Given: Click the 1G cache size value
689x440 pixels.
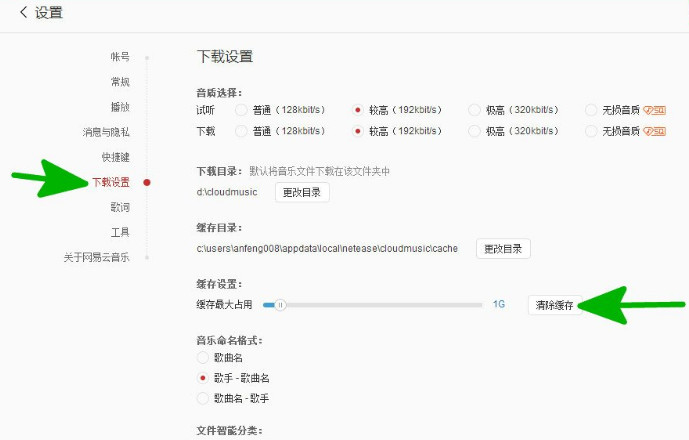Looking at the screenshot, I should click(499, 304).
